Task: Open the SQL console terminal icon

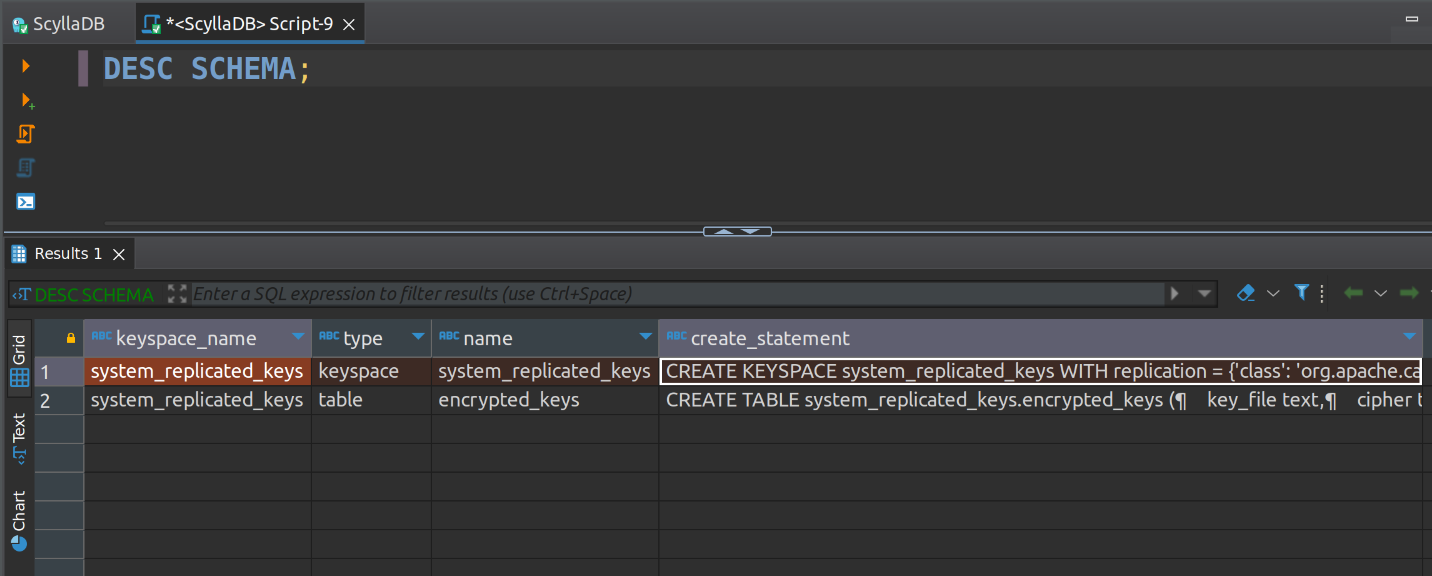Action: [26, 202]
